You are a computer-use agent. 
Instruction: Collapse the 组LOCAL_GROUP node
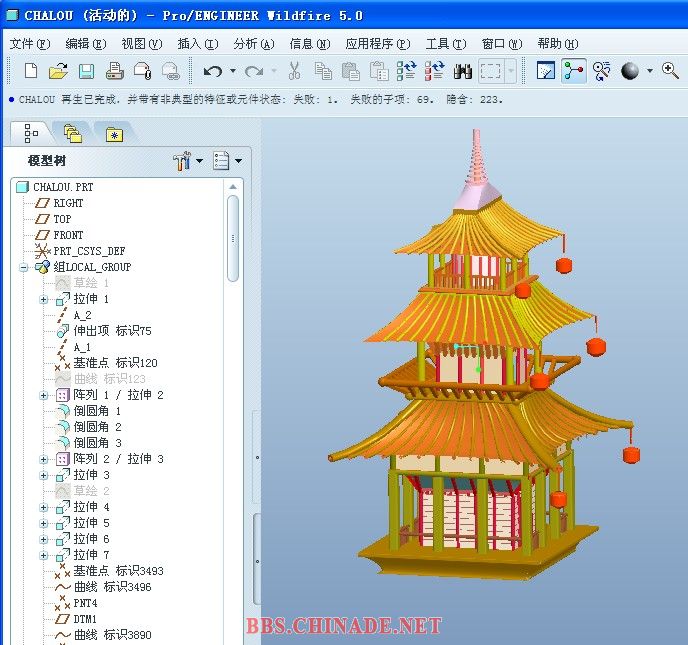(x=24, y=267)
